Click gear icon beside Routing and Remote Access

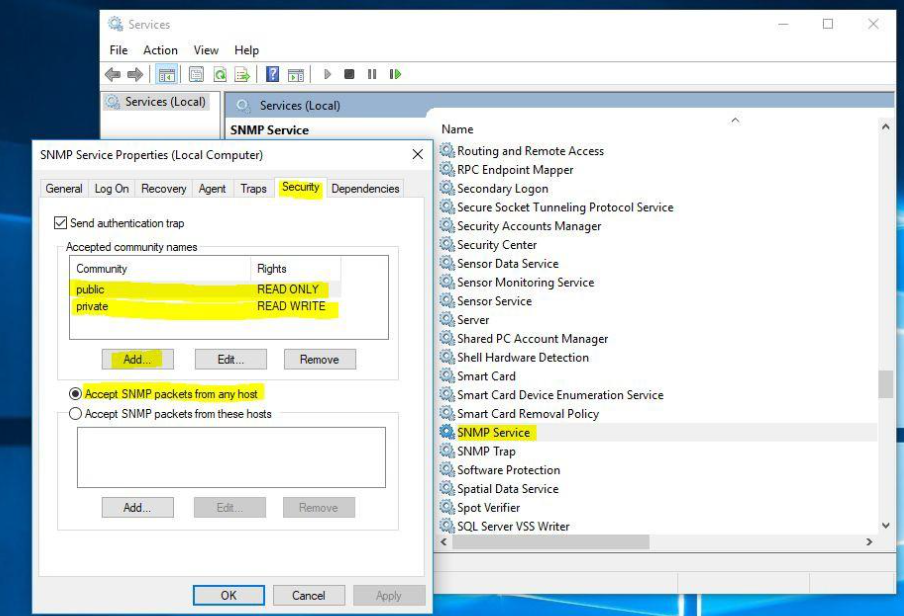[x=447, y=151]
